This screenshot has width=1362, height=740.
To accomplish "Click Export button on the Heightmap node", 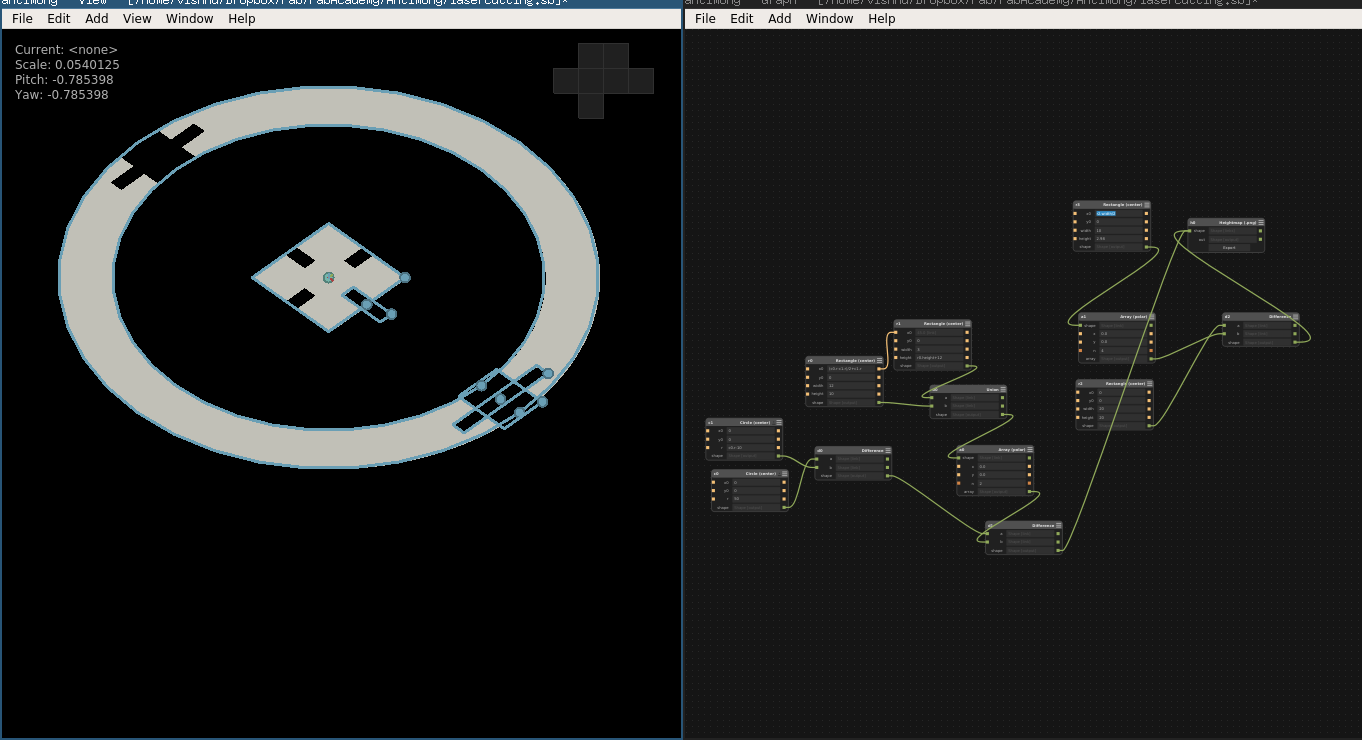I will (1229, 248).
